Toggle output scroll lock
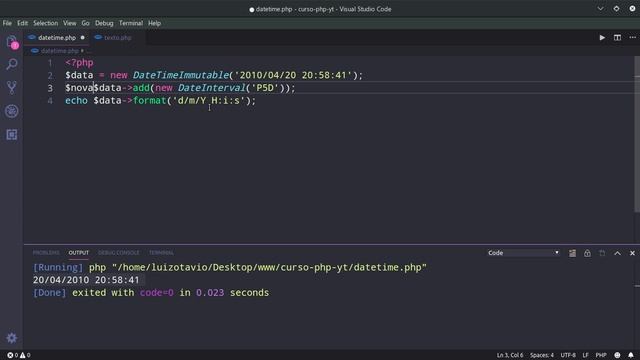Image resolution: width=640 pixels, height=360 pixels. pyautogui.click(x=587, y=253)
